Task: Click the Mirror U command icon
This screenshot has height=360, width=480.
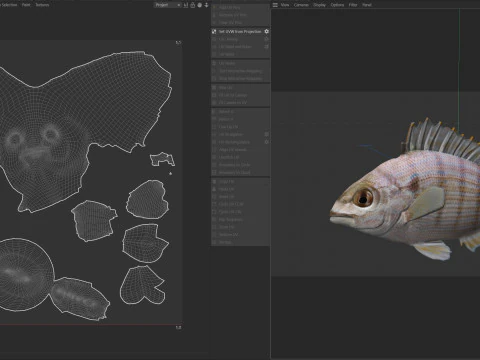Action: click(214, 112)
